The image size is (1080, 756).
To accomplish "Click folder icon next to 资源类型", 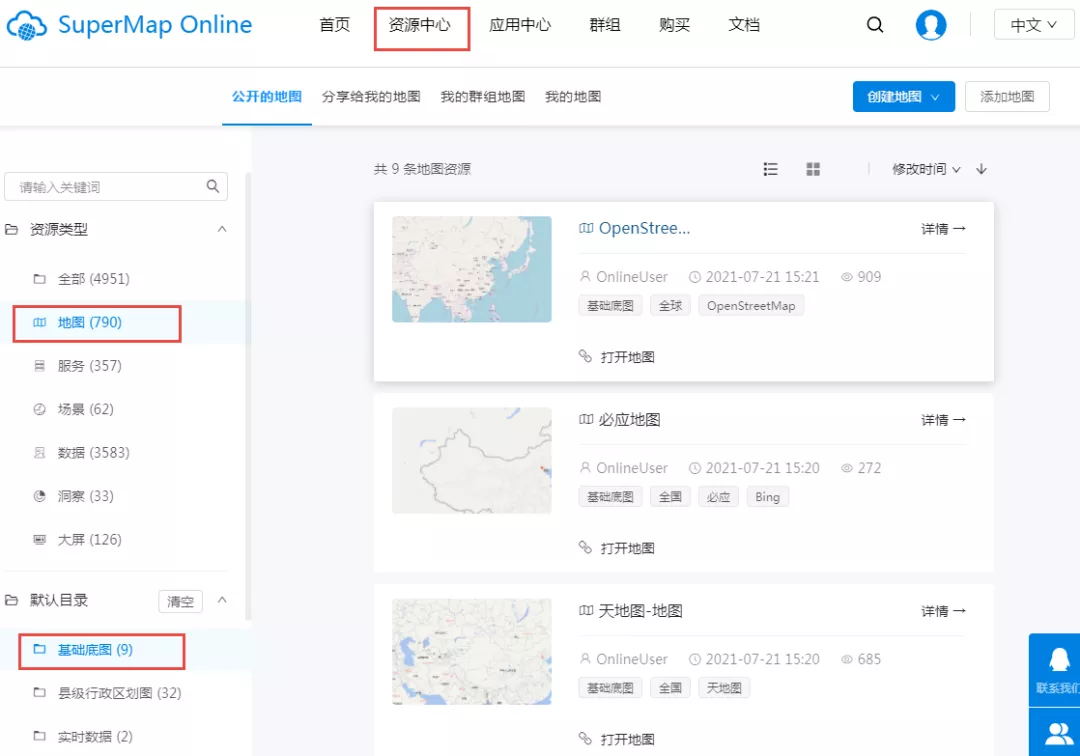I will (12, 229).
